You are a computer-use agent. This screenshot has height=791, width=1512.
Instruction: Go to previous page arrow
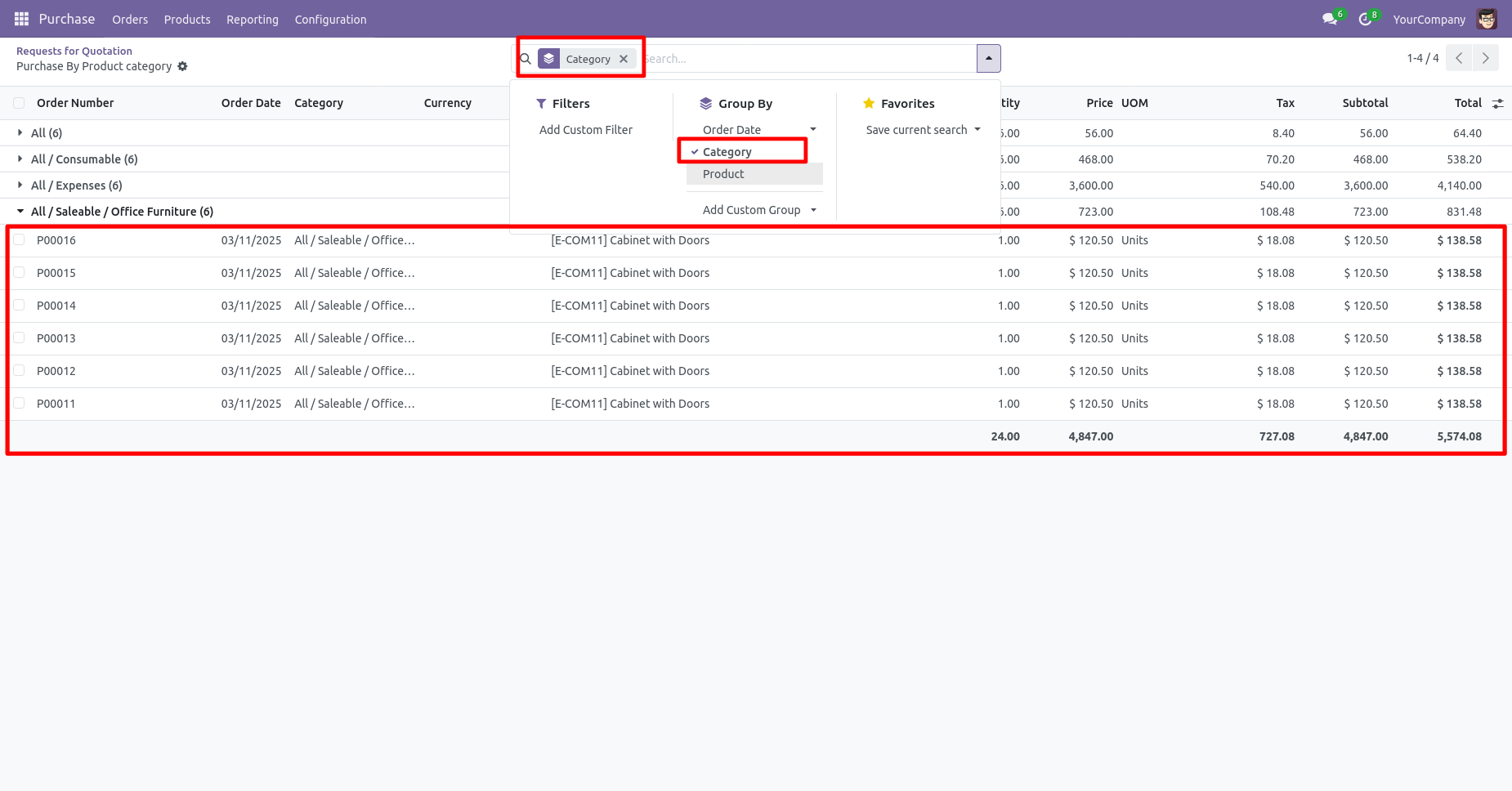pyautogui.click(x=1459, y=58)
